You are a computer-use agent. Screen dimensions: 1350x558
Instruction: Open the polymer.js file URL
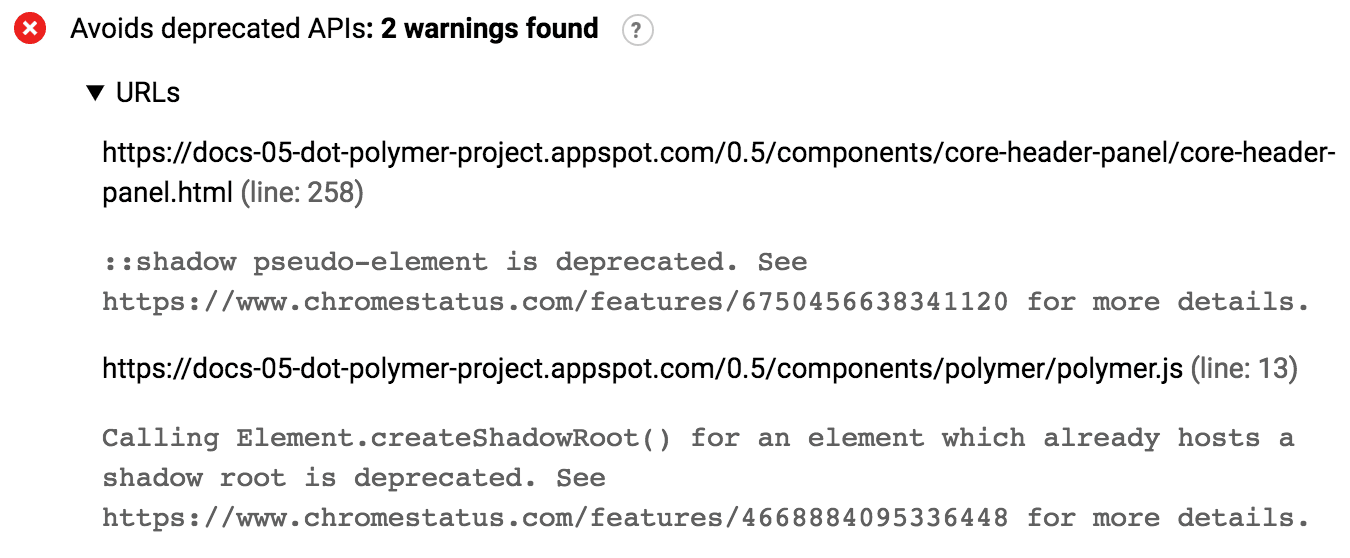click(x=642, y=369)
